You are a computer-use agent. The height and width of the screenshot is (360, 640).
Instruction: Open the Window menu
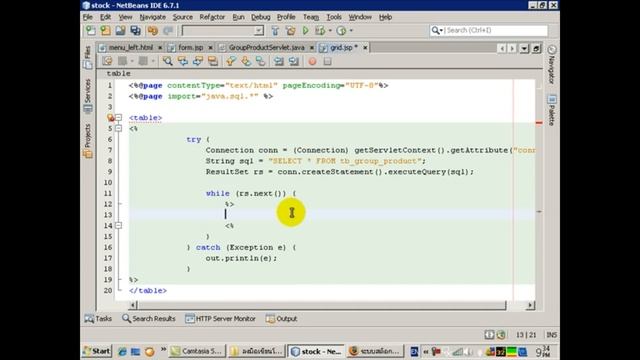click(360, 17)
